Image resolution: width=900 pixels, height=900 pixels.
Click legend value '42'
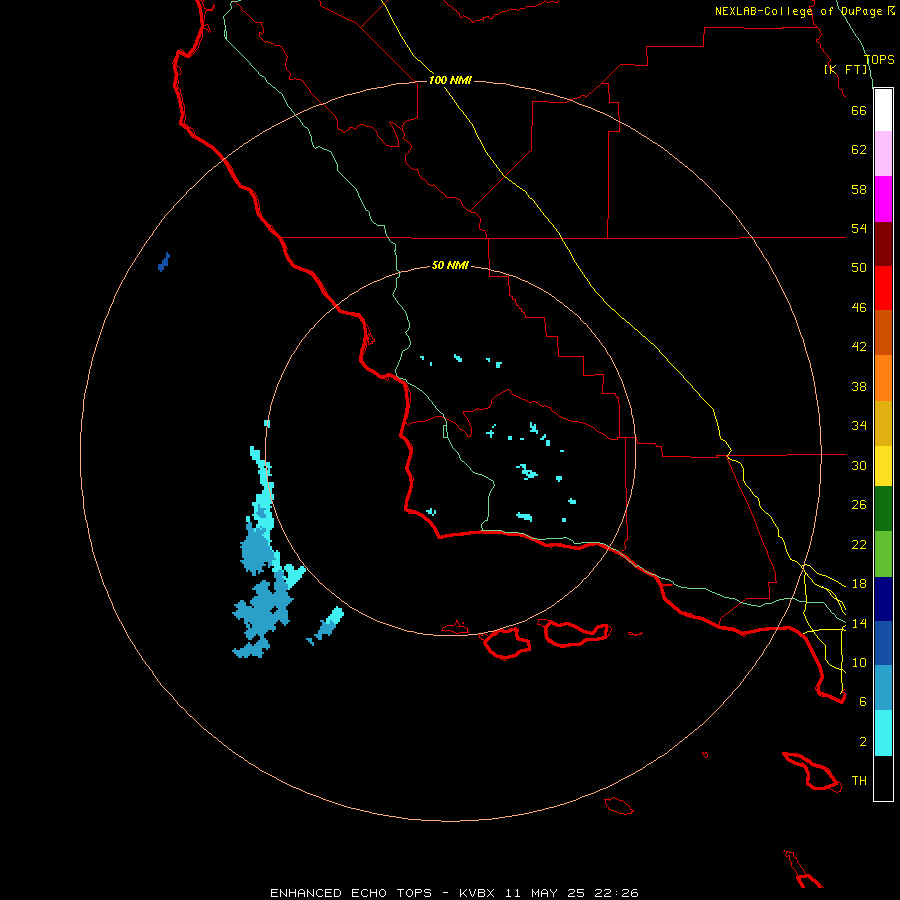click(859, 347)
